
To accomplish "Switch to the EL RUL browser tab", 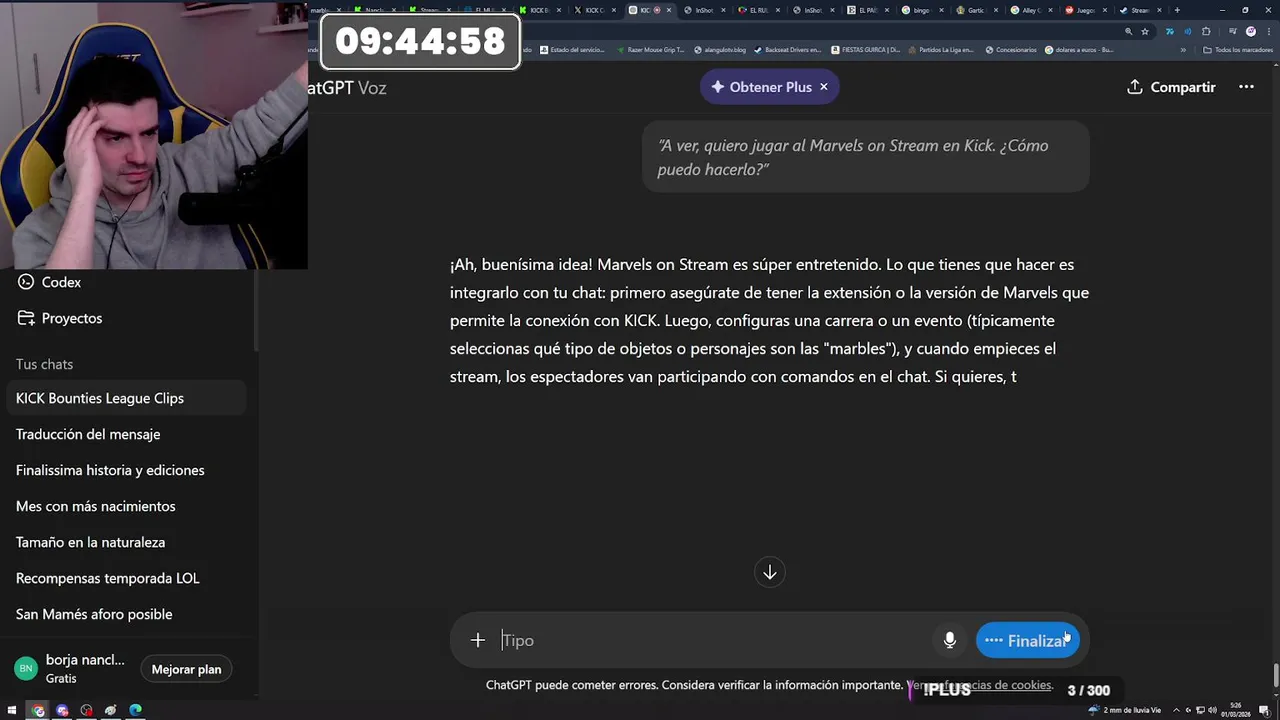I will pyautogui.click(x=760, y=10).
